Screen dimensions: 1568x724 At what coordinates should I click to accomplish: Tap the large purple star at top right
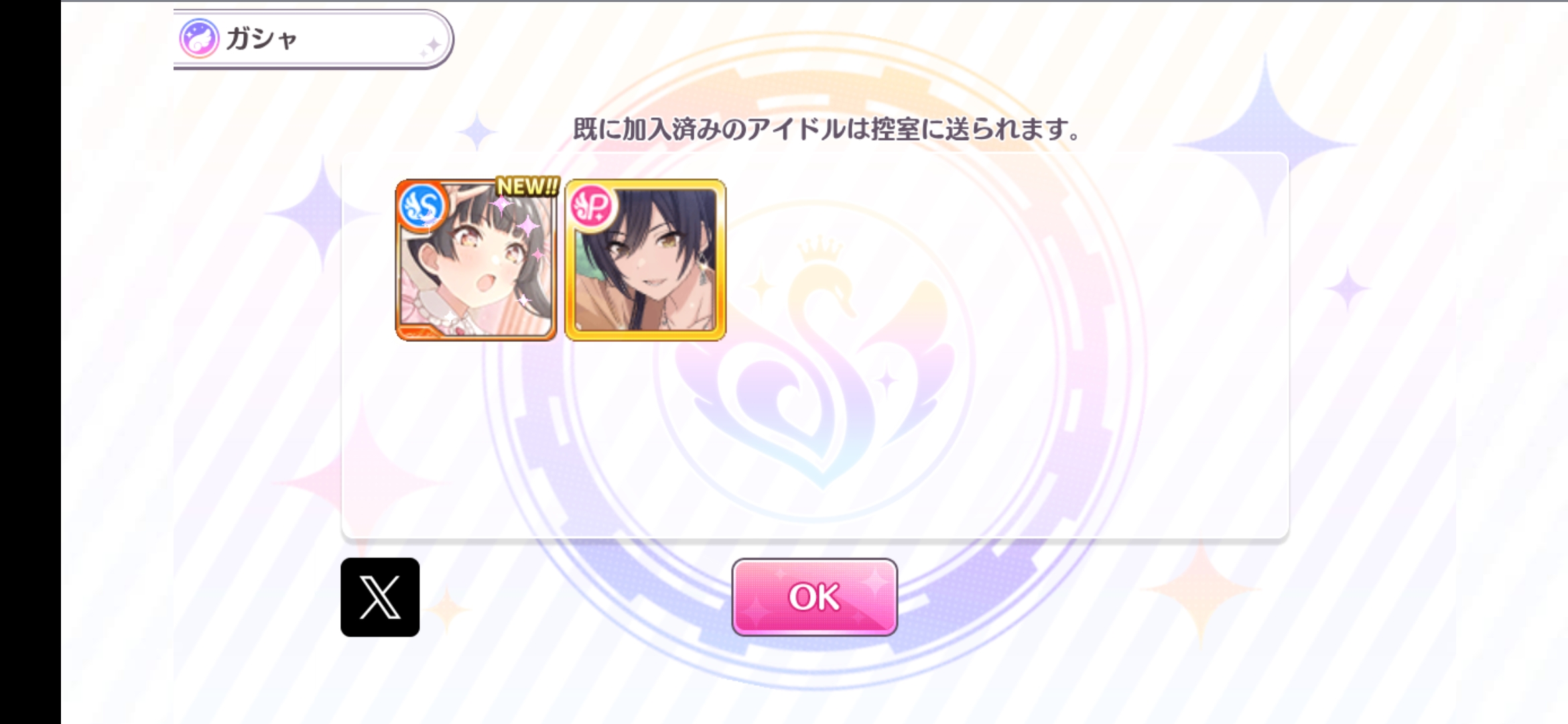[1265, 144]
